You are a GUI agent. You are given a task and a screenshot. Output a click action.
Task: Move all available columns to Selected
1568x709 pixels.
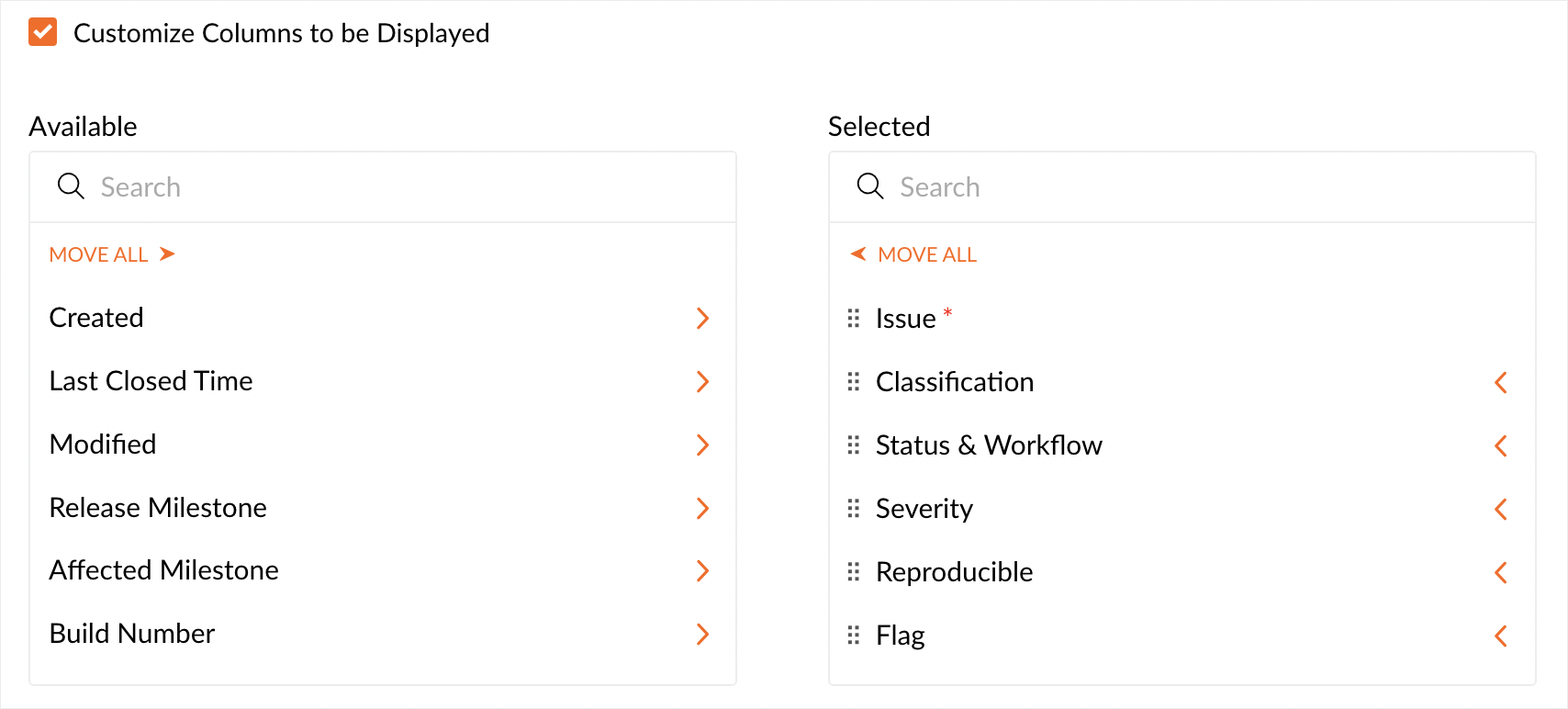click(112, 254)
